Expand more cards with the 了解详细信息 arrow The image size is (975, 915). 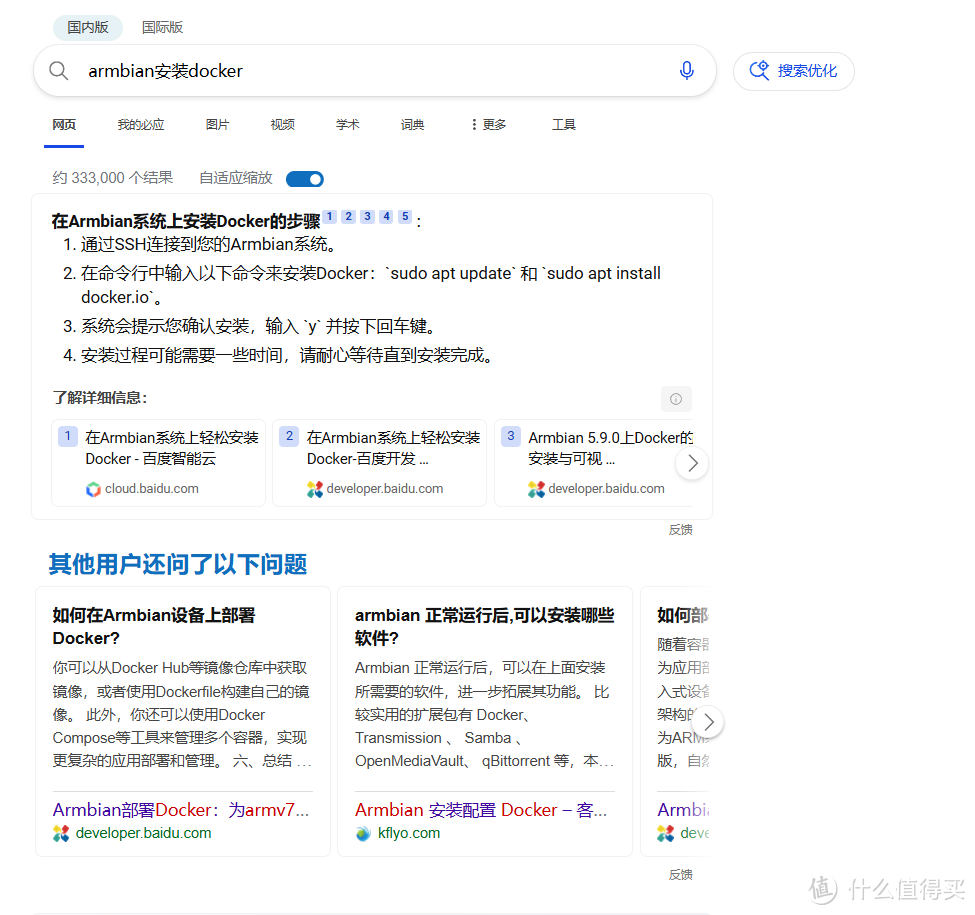pos(691,463)
